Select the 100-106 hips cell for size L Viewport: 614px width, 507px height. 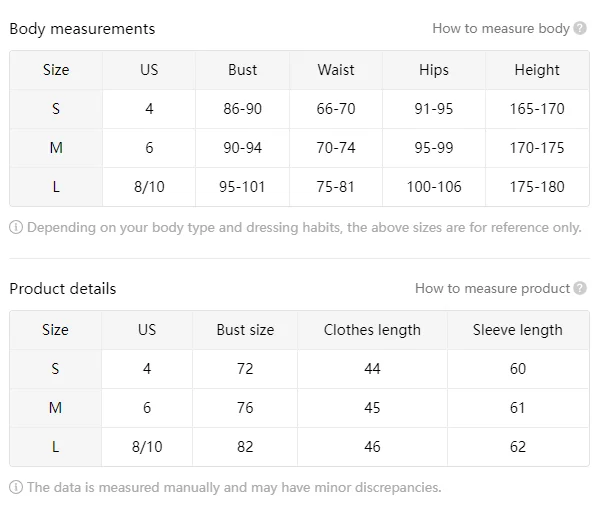click(x=434, y=187)
